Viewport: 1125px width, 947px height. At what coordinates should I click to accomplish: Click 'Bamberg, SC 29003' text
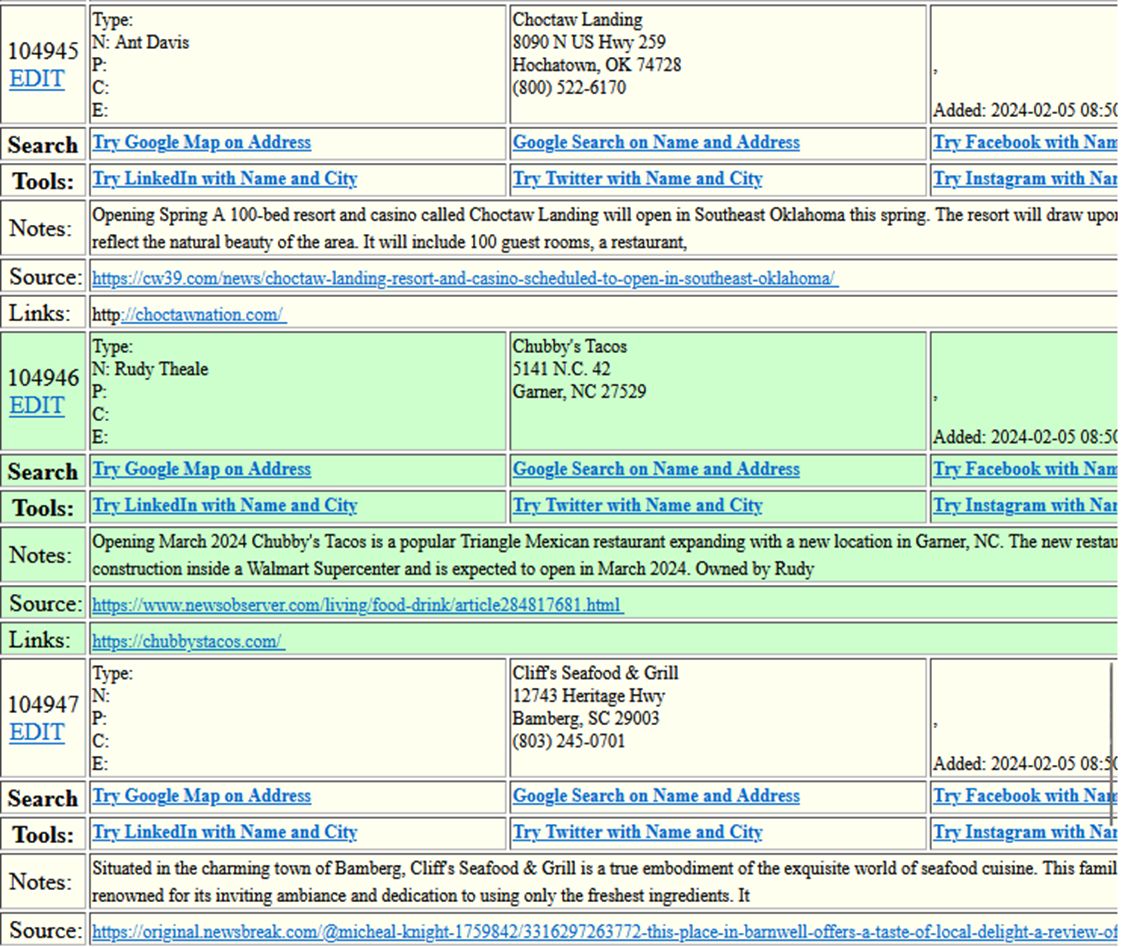point(585,718)
